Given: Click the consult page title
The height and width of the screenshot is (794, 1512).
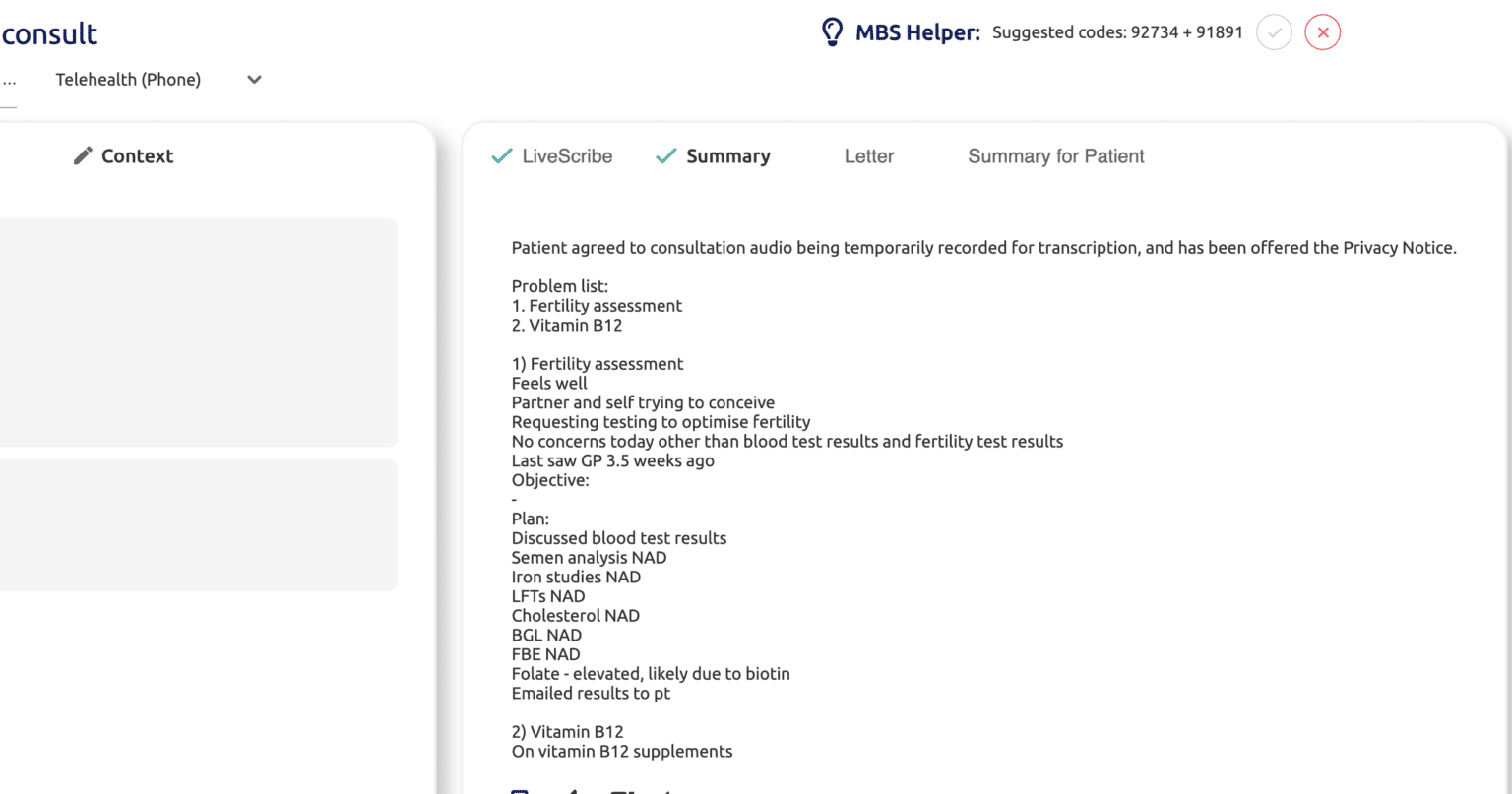Looking at the screenshot, I should coord(48,32).
